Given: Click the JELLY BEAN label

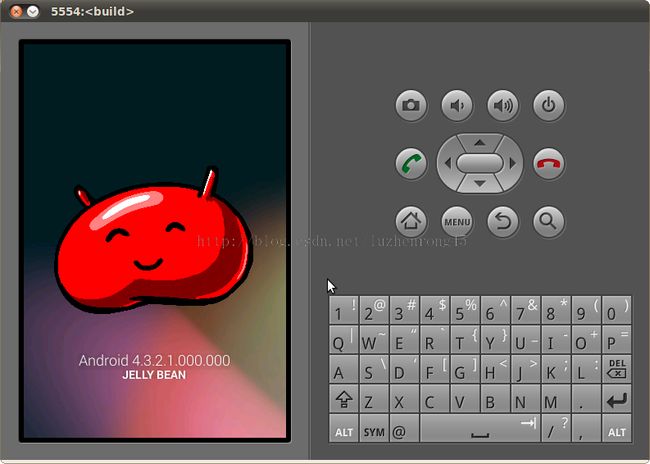Looking at the screenshot, I should pyautogui.click(x=154, y=375).
